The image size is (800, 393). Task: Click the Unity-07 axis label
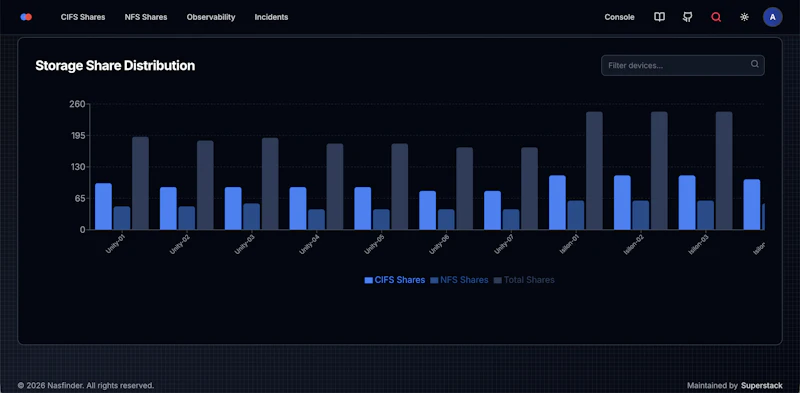[504, 244]
